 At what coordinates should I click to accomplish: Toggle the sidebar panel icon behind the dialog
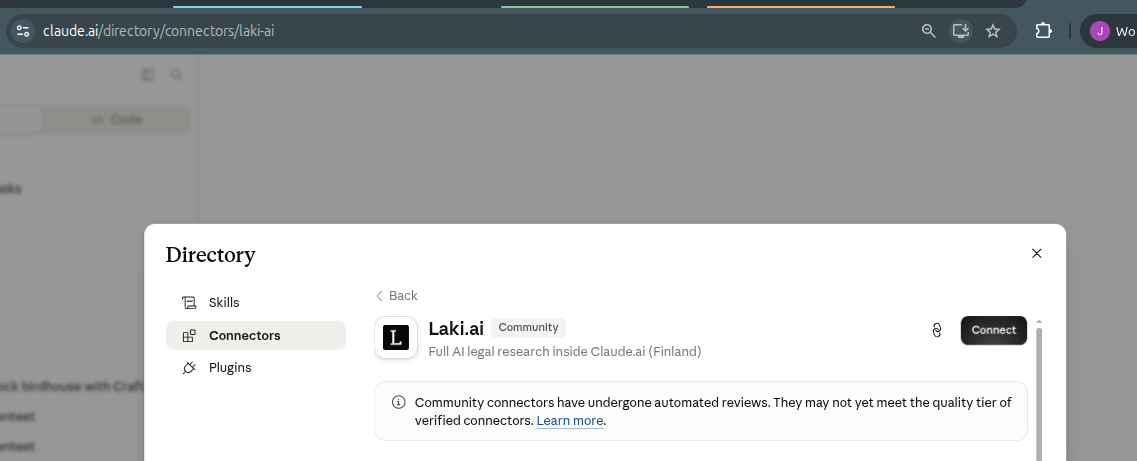(148, 75)
